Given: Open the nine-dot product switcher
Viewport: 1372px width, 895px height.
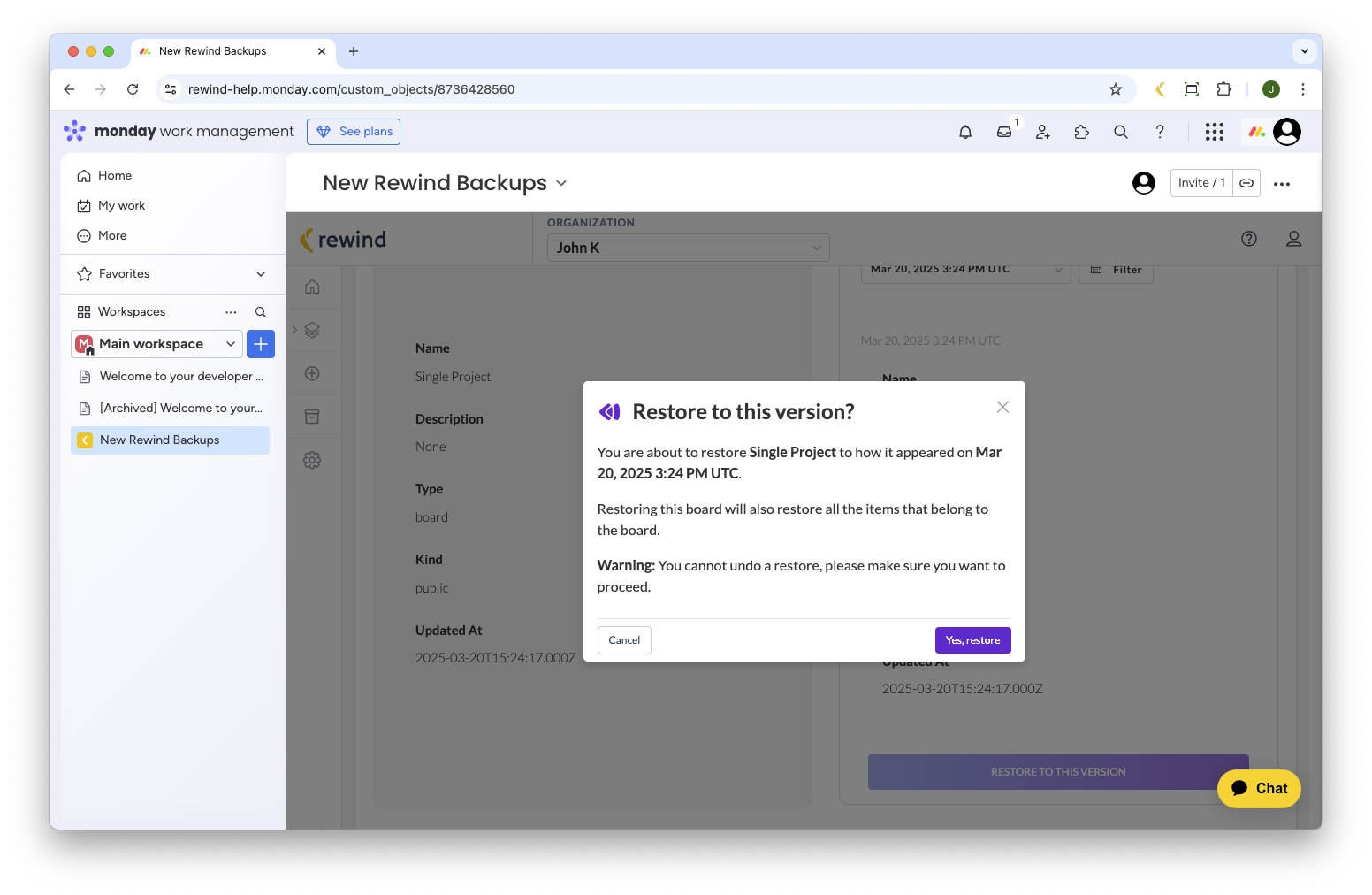Looking at the screenshot, I should (1215, 132).
